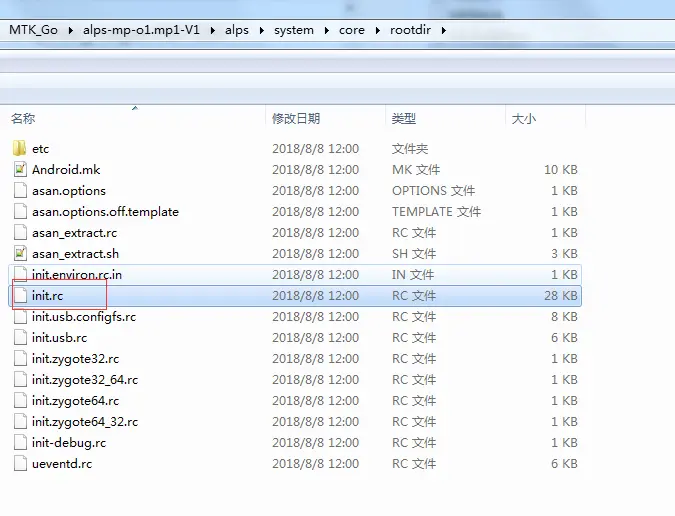This screenshot has width=675, height=516.
Task: Select the asan.options file icon
Action: tap(20, 191)
